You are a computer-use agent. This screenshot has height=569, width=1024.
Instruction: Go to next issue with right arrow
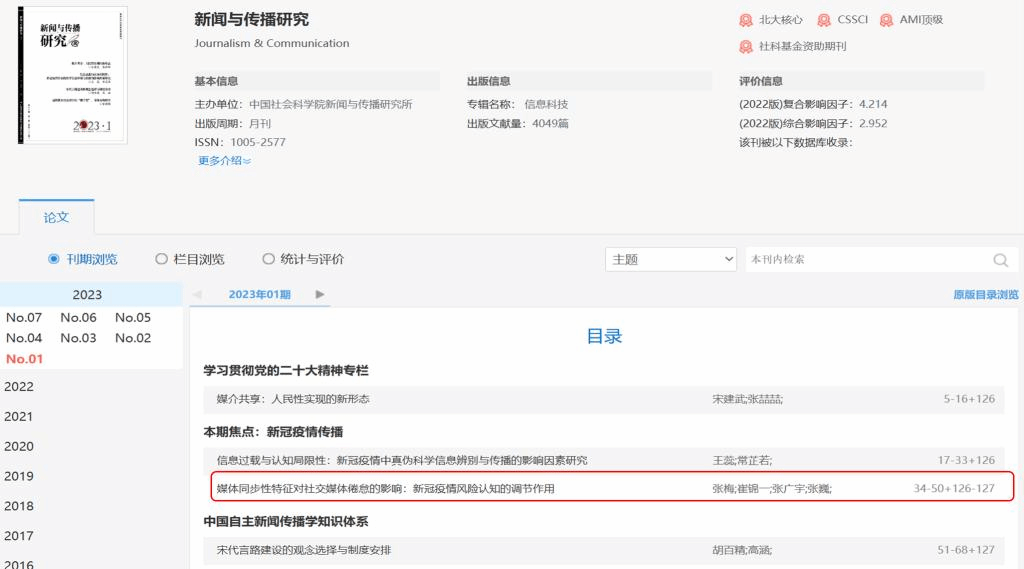(x=320, y=295)
